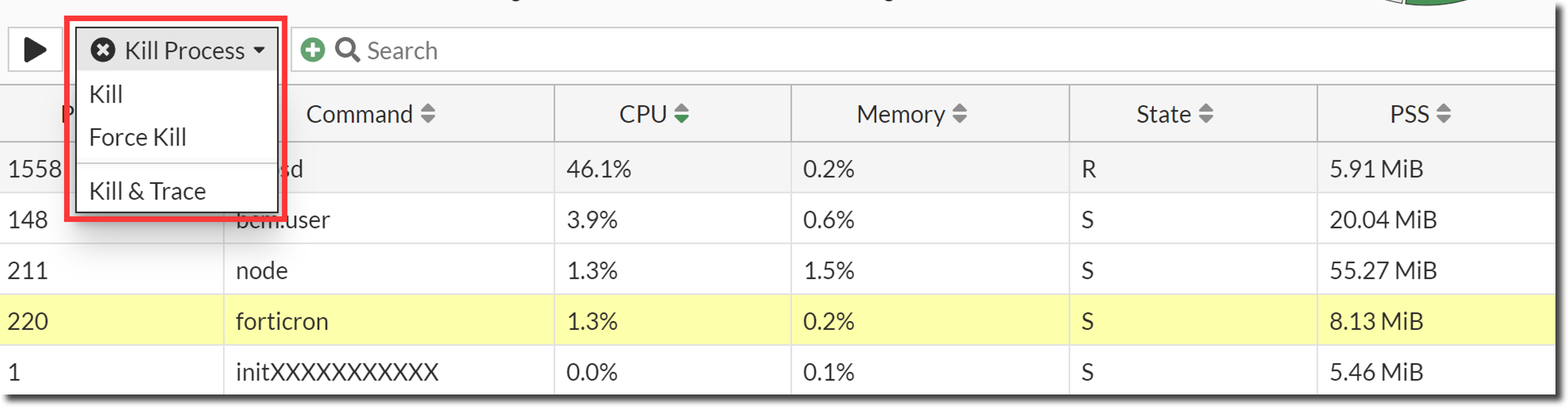1568x407 pixels.
Task: Choose Force Kill menu option
Action: [x=138, y=137]
